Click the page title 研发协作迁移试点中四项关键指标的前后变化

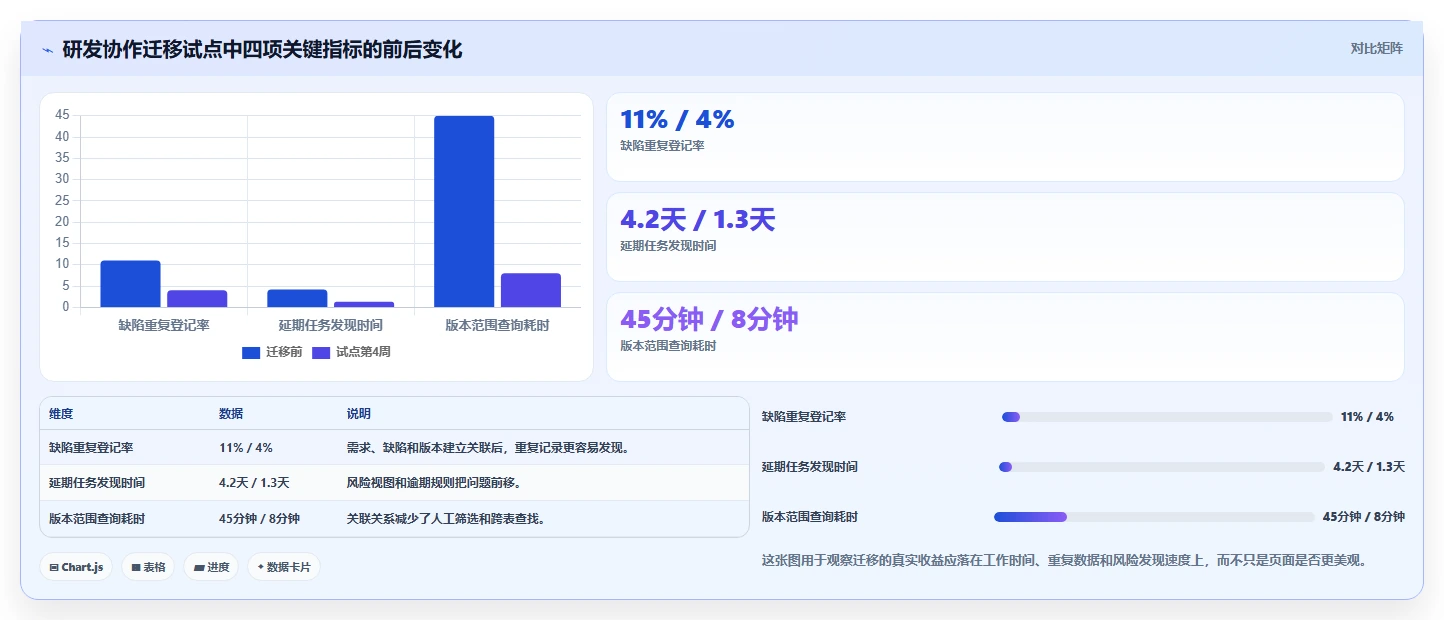262,49
